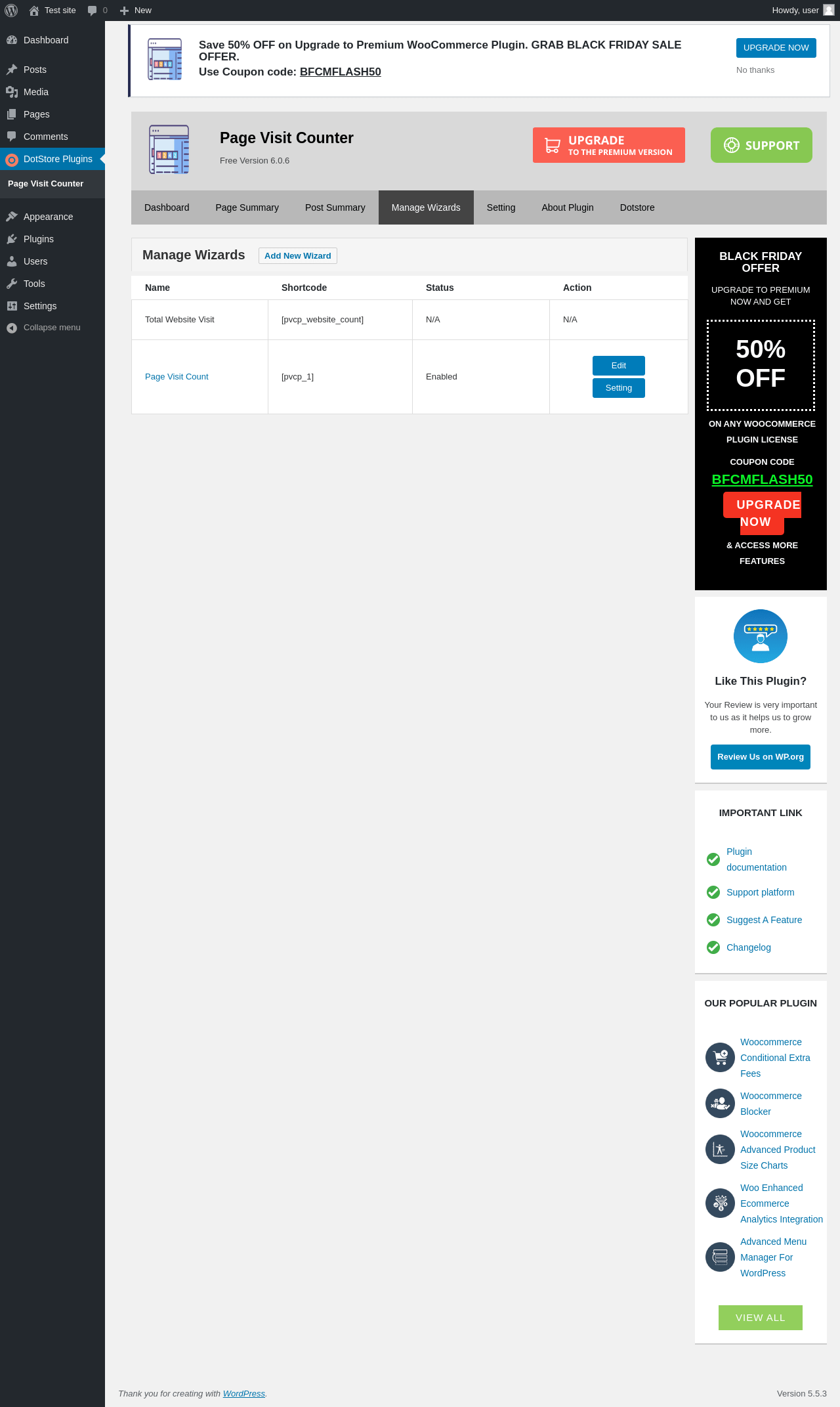Click the Woocommerce Conditional Extra Fees icon

[720, 1058]
